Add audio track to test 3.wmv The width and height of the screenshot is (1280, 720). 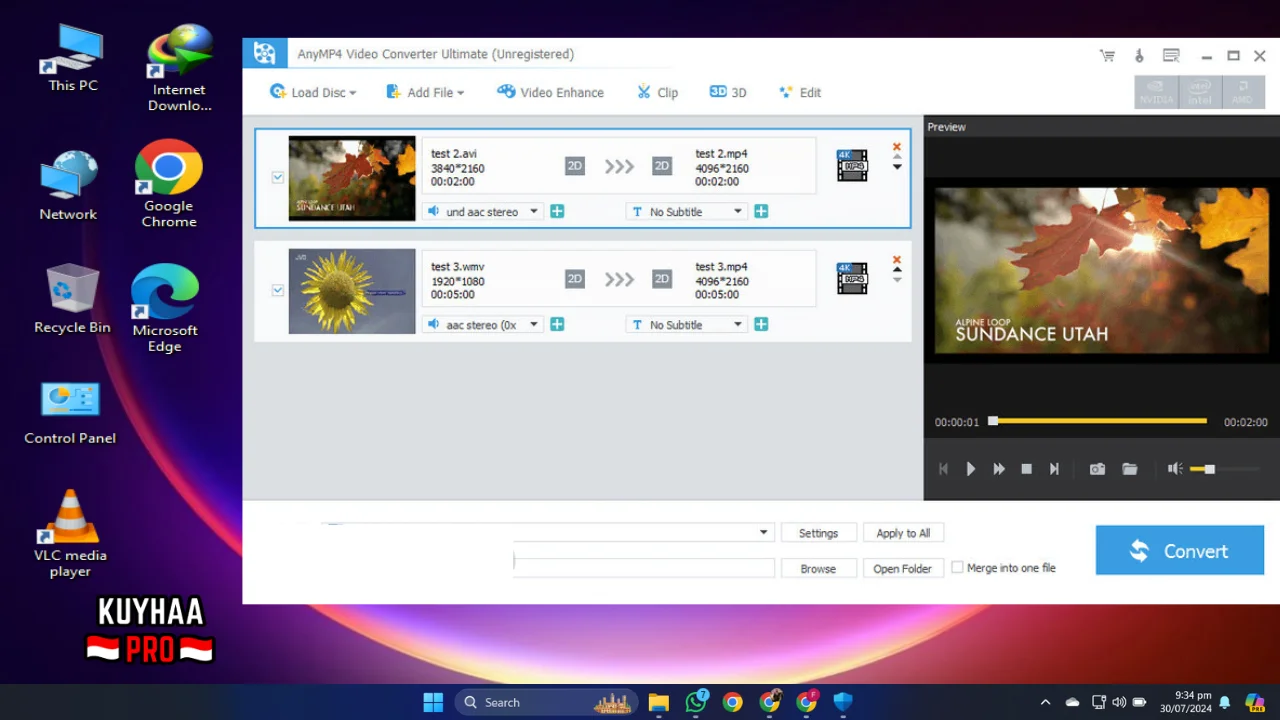coord(557,325)
